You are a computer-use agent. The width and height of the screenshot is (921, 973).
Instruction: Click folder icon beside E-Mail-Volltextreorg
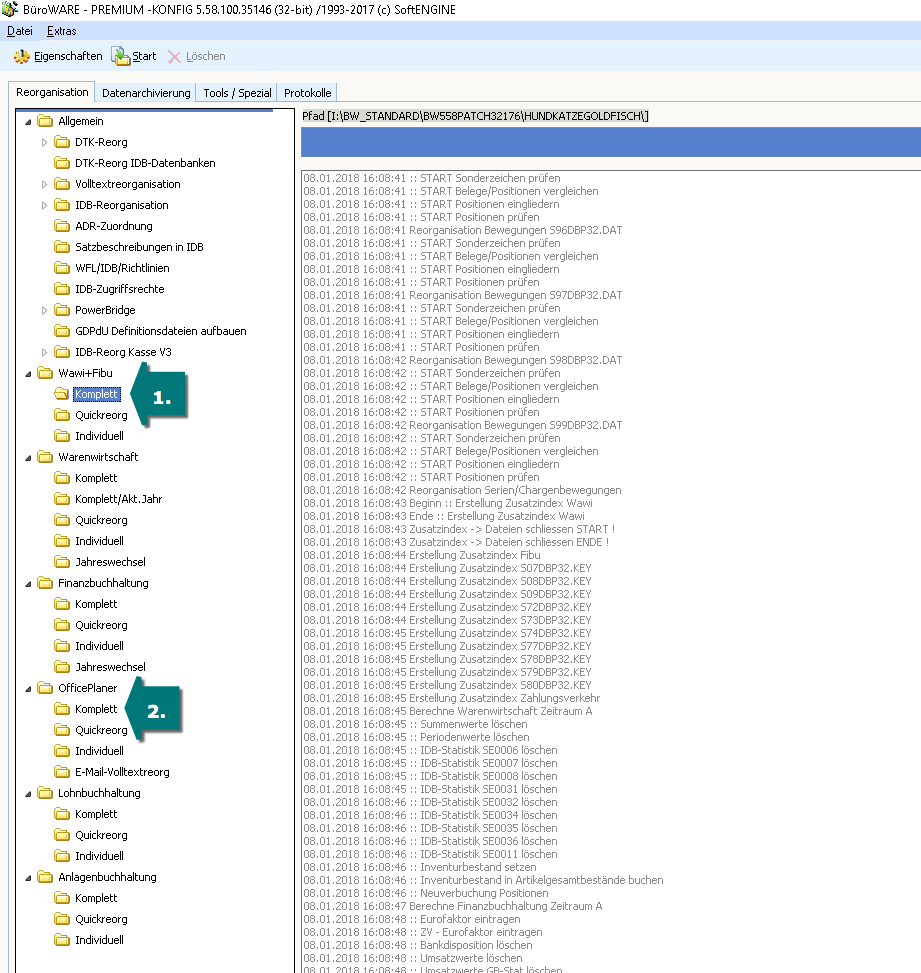(62, 772)
